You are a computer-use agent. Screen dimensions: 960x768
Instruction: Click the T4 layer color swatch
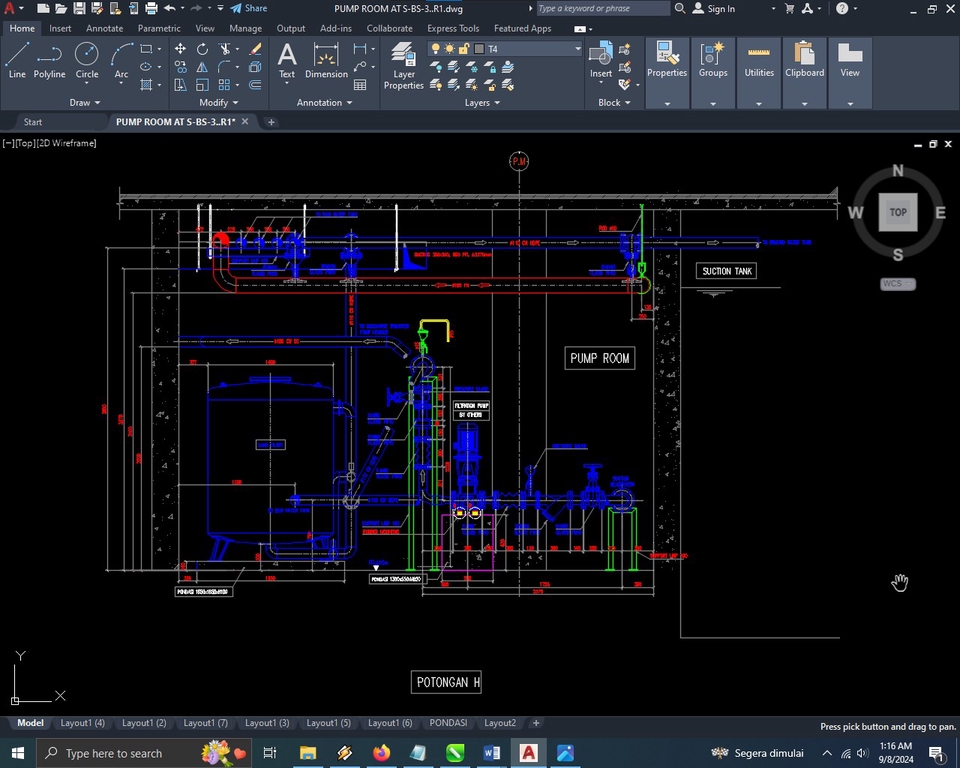point(479,48)
